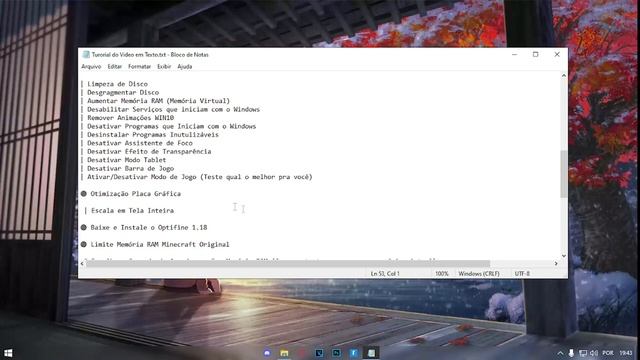Image resolution: width=640 pixels, height=360 pixels.
Task: Click 'Desativar Programas que Iniciam com o Windows'
Action: [x=171, y=126]
